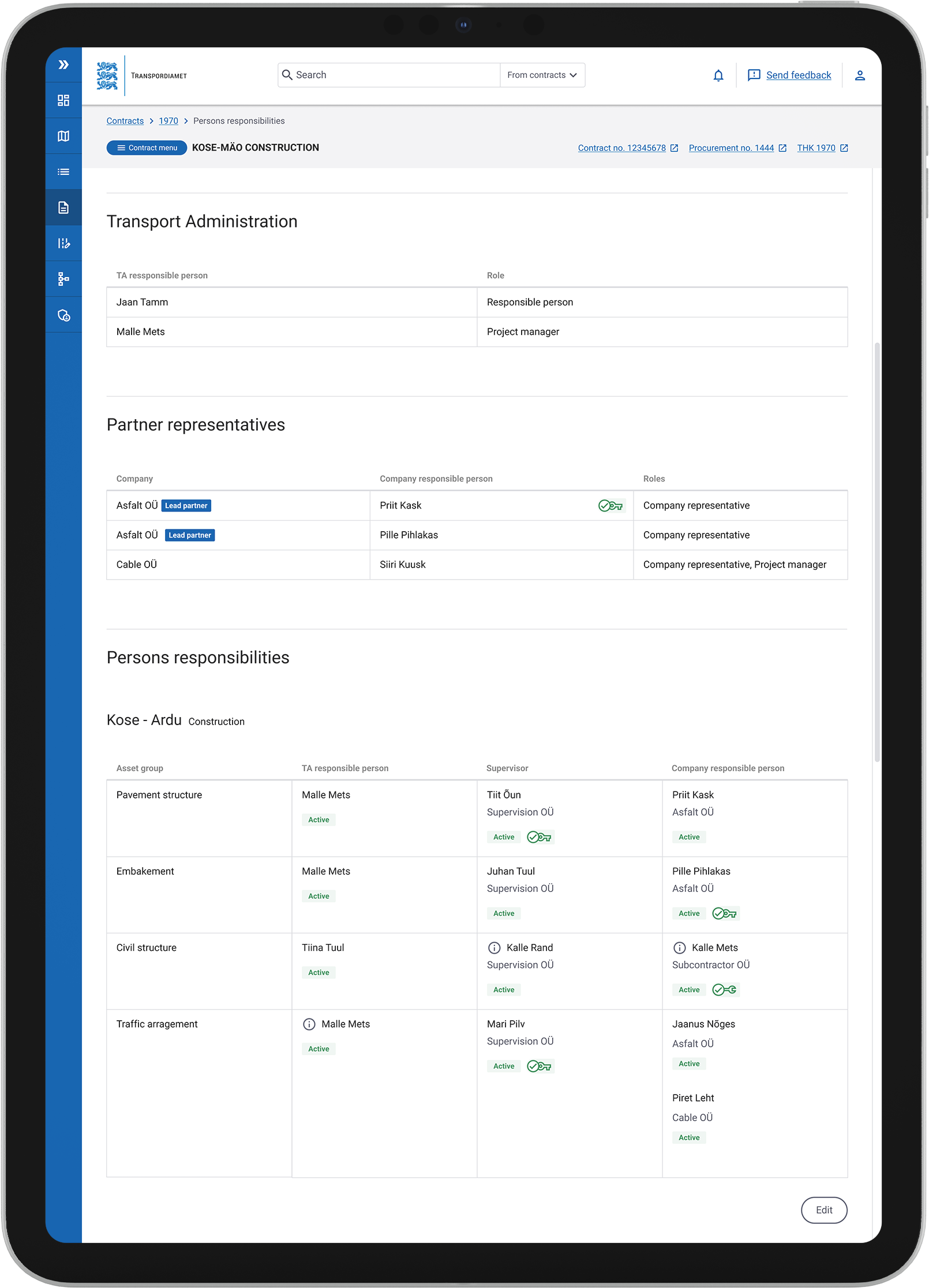Click the Send feedback link
Viewport: 929px width, 1288px height.
[x=798, y=75]
